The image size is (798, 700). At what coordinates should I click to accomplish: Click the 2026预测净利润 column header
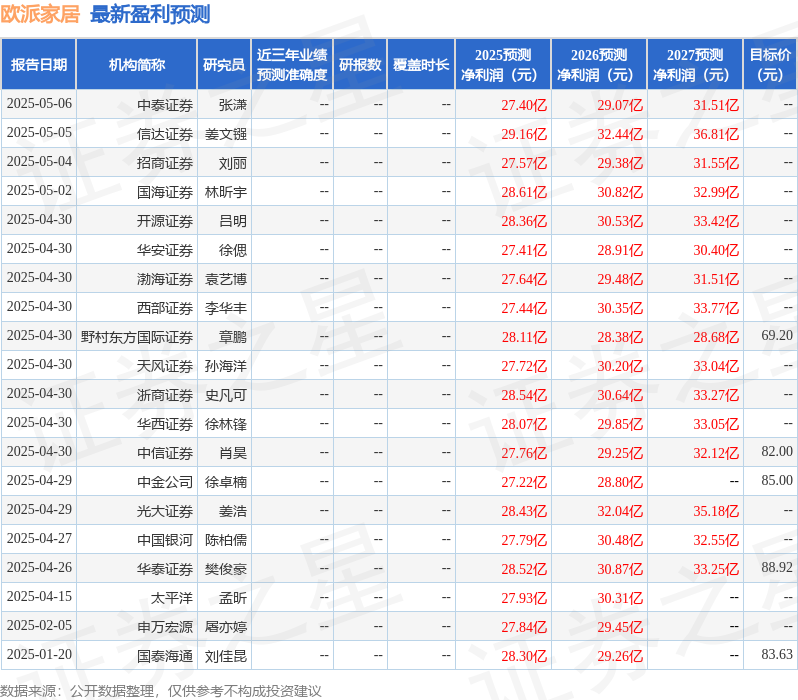click(x=599, y=65)
